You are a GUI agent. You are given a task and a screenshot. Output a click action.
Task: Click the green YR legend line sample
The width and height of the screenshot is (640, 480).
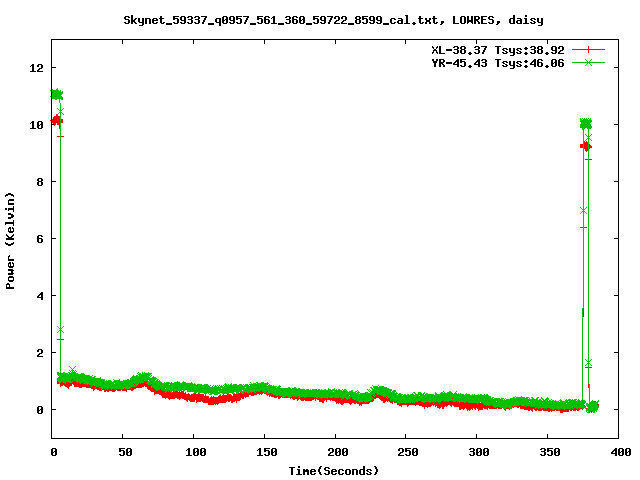tap(588, 62)
